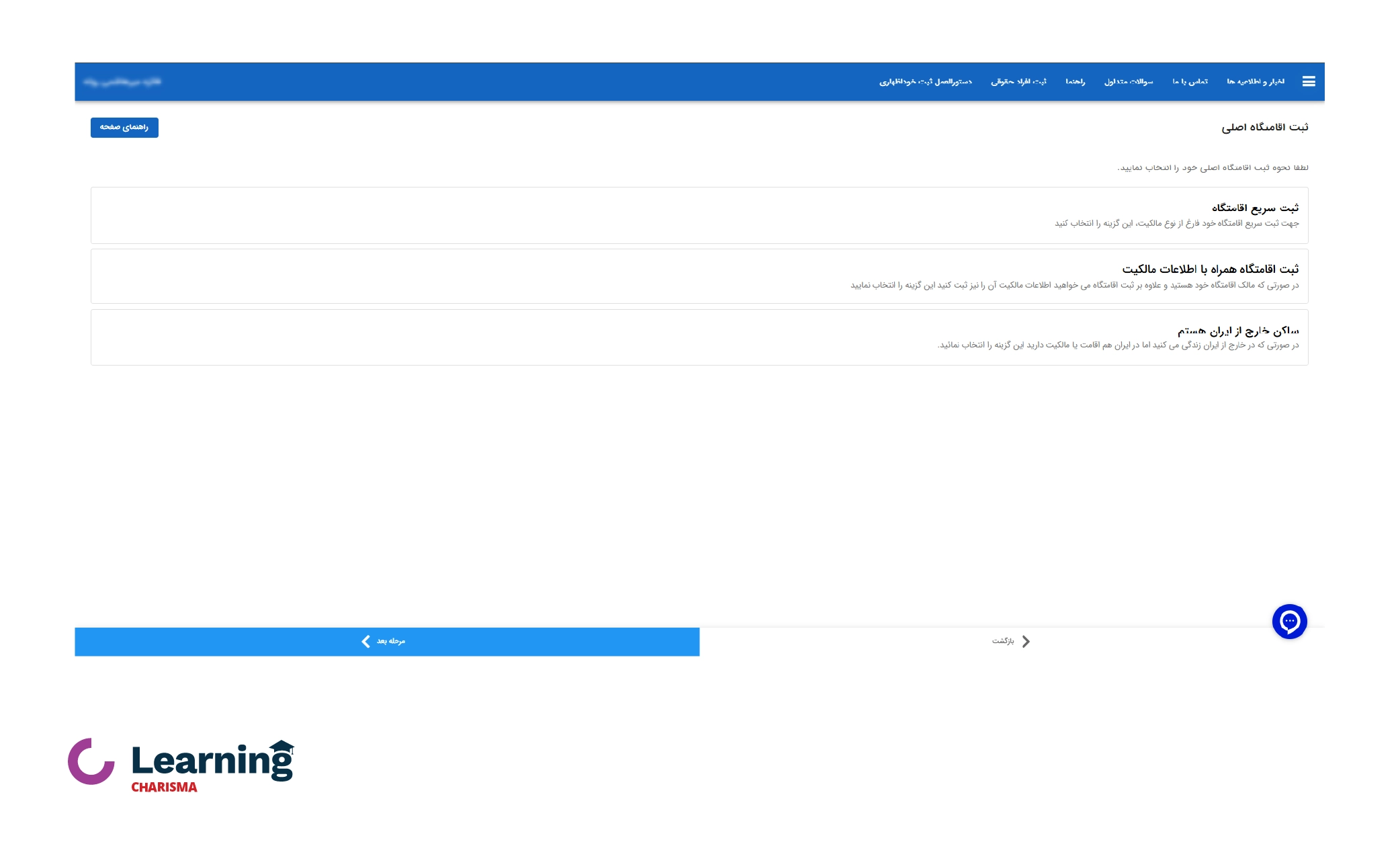Click the ثبت اقامتگاه اصلی page heading

click(x=1264, y=128)
